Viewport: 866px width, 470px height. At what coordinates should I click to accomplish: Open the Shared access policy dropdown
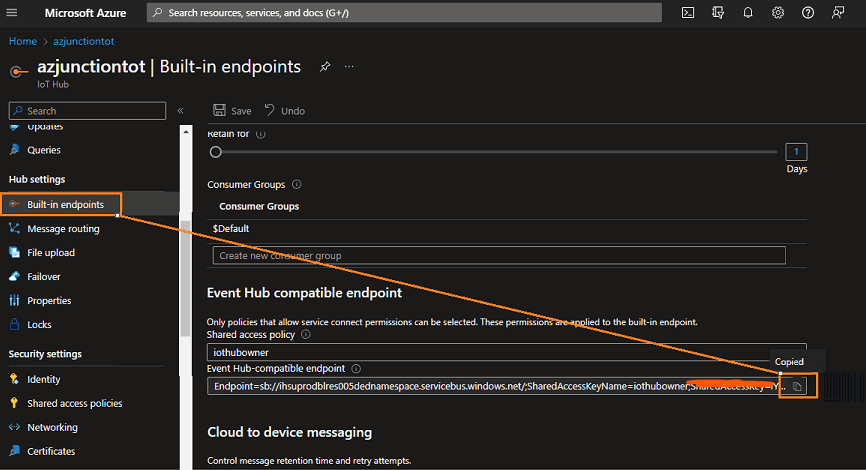coord(506,352)
